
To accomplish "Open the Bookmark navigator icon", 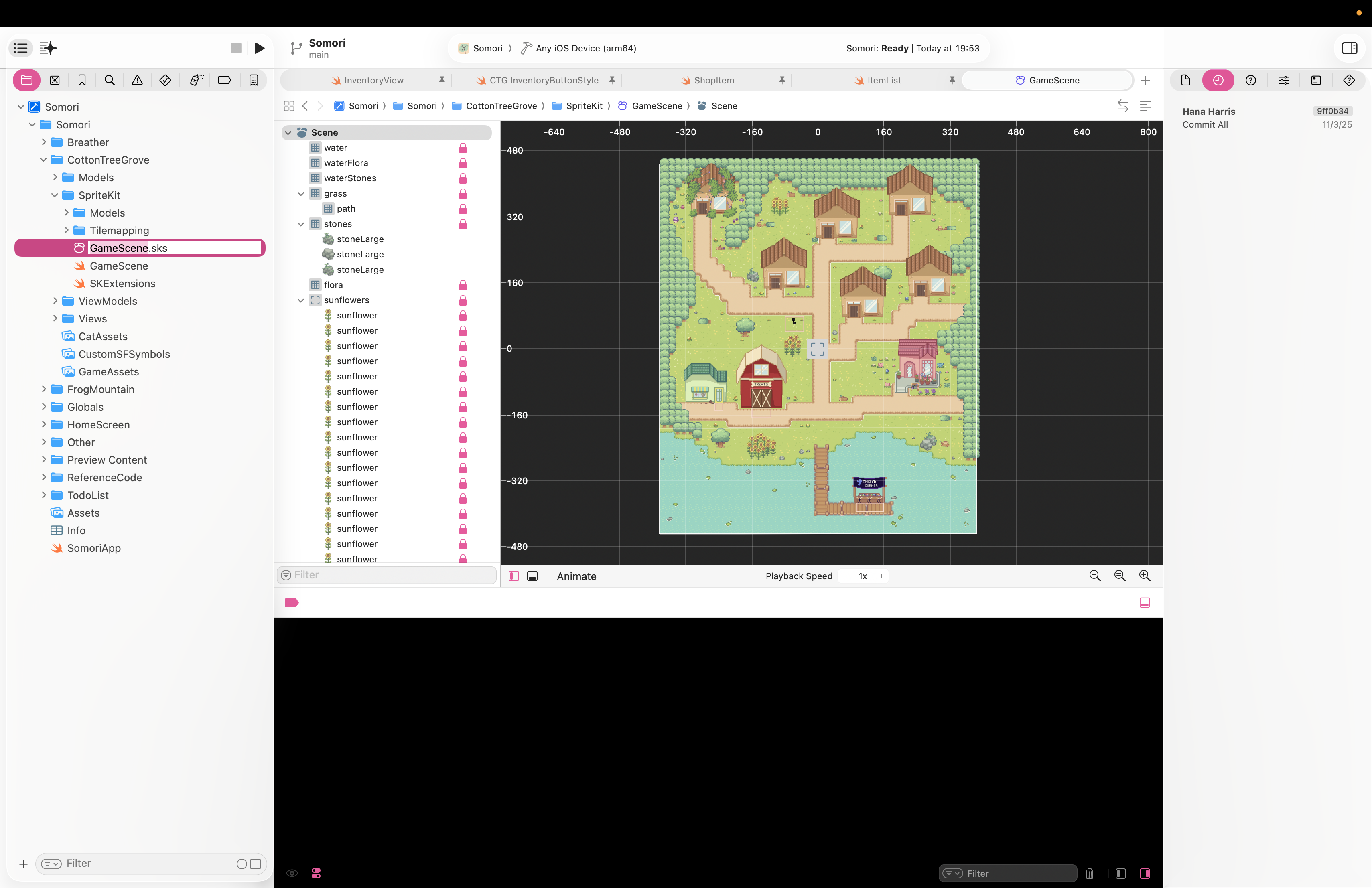I will [x=82, y=80].
